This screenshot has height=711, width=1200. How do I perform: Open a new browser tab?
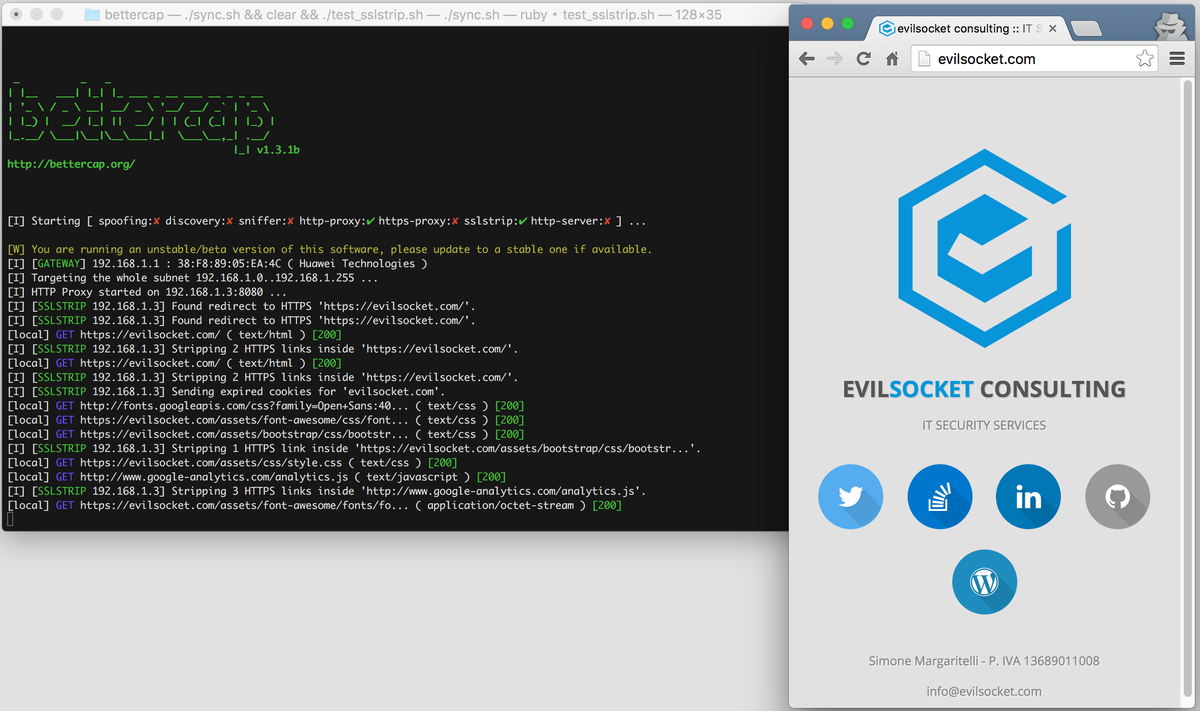pyautogui.click(x=1086, y=29)
